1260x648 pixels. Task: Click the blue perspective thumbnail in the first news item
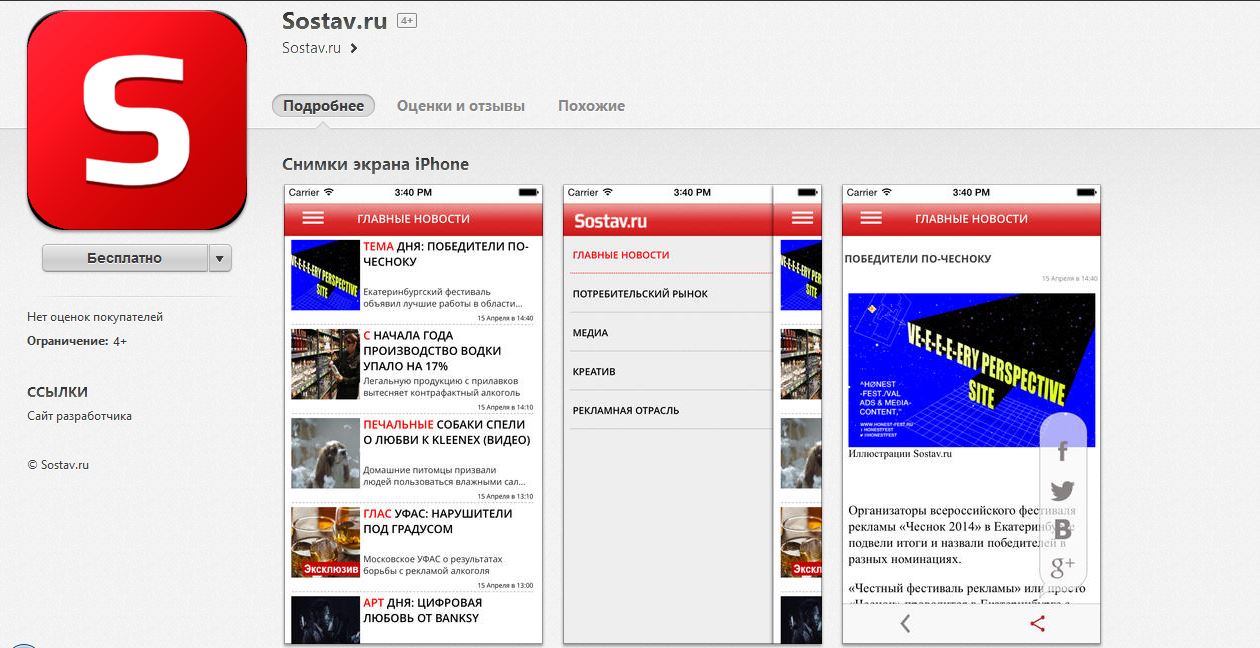[325, 275]
